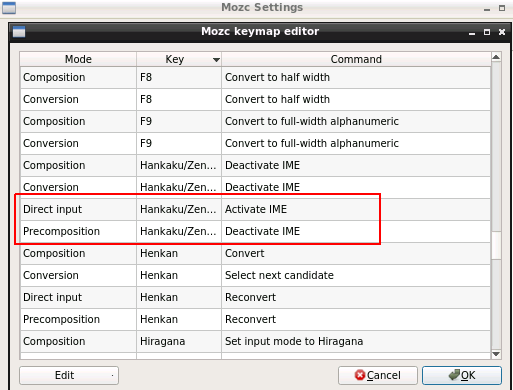The height and width of the screenshot is (390, 513).
Task: Select the 'Activate IME' command cell
Action: coord(356,209)
